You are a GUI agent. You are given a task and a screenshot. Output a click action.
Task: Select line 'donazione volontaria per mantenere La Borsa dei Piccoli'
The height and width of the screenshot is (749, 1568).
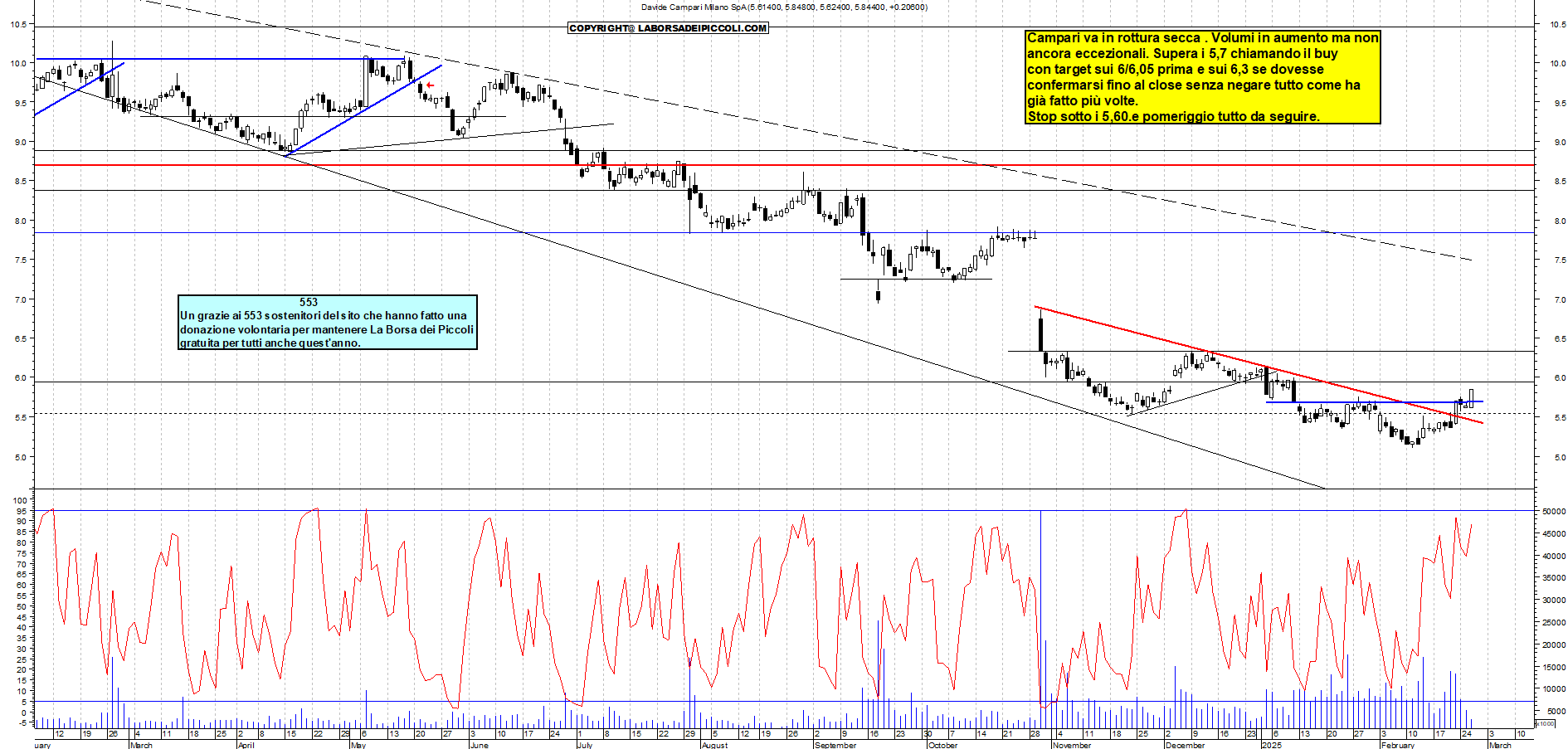click(x=327, y=329)
